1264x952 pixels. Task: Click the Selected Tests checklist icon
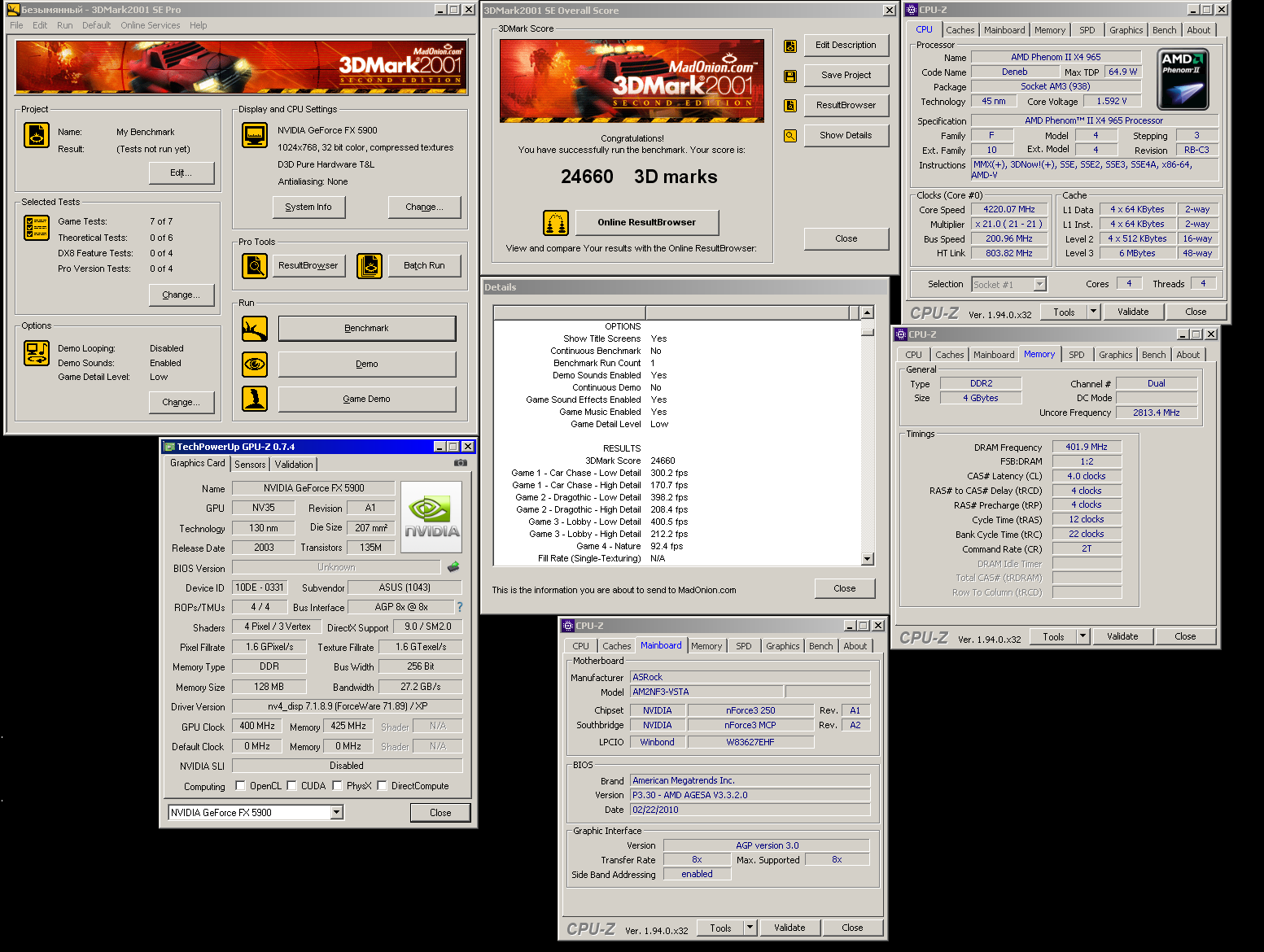[x=37, y=228]
